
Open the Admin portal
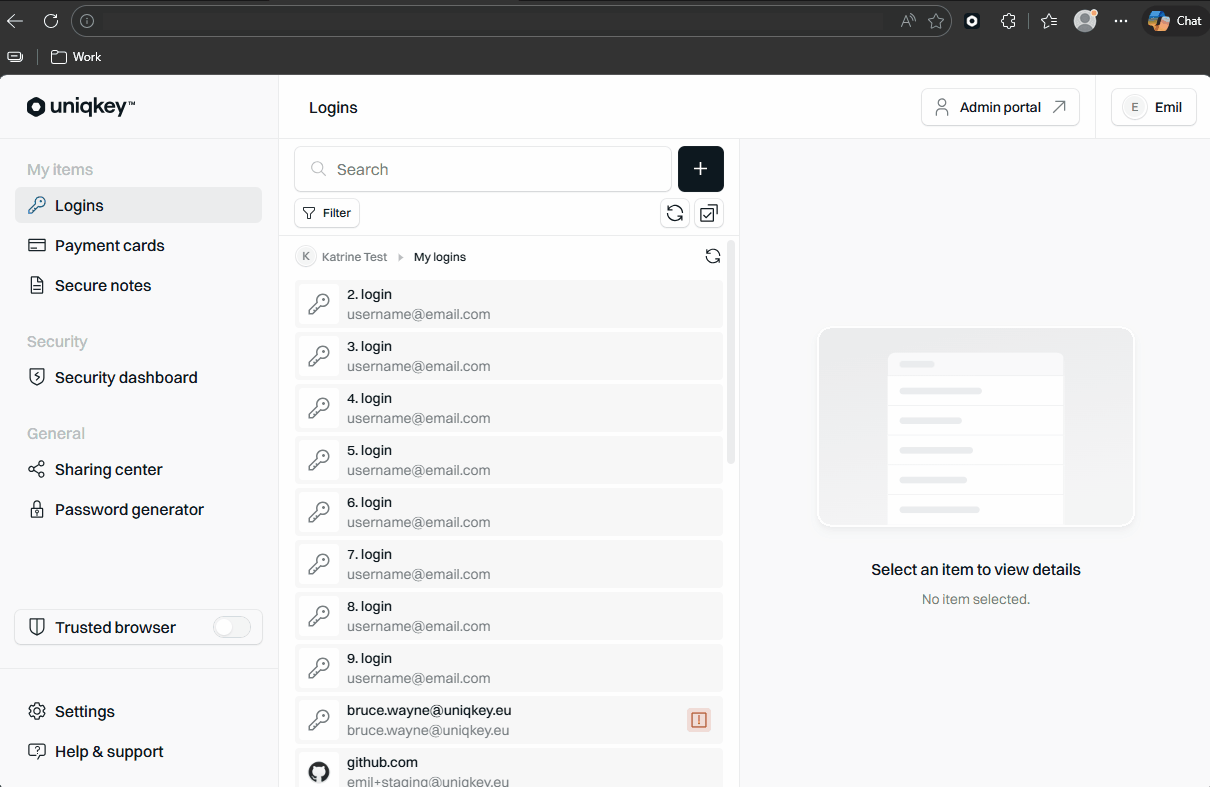pos(1000,107)
